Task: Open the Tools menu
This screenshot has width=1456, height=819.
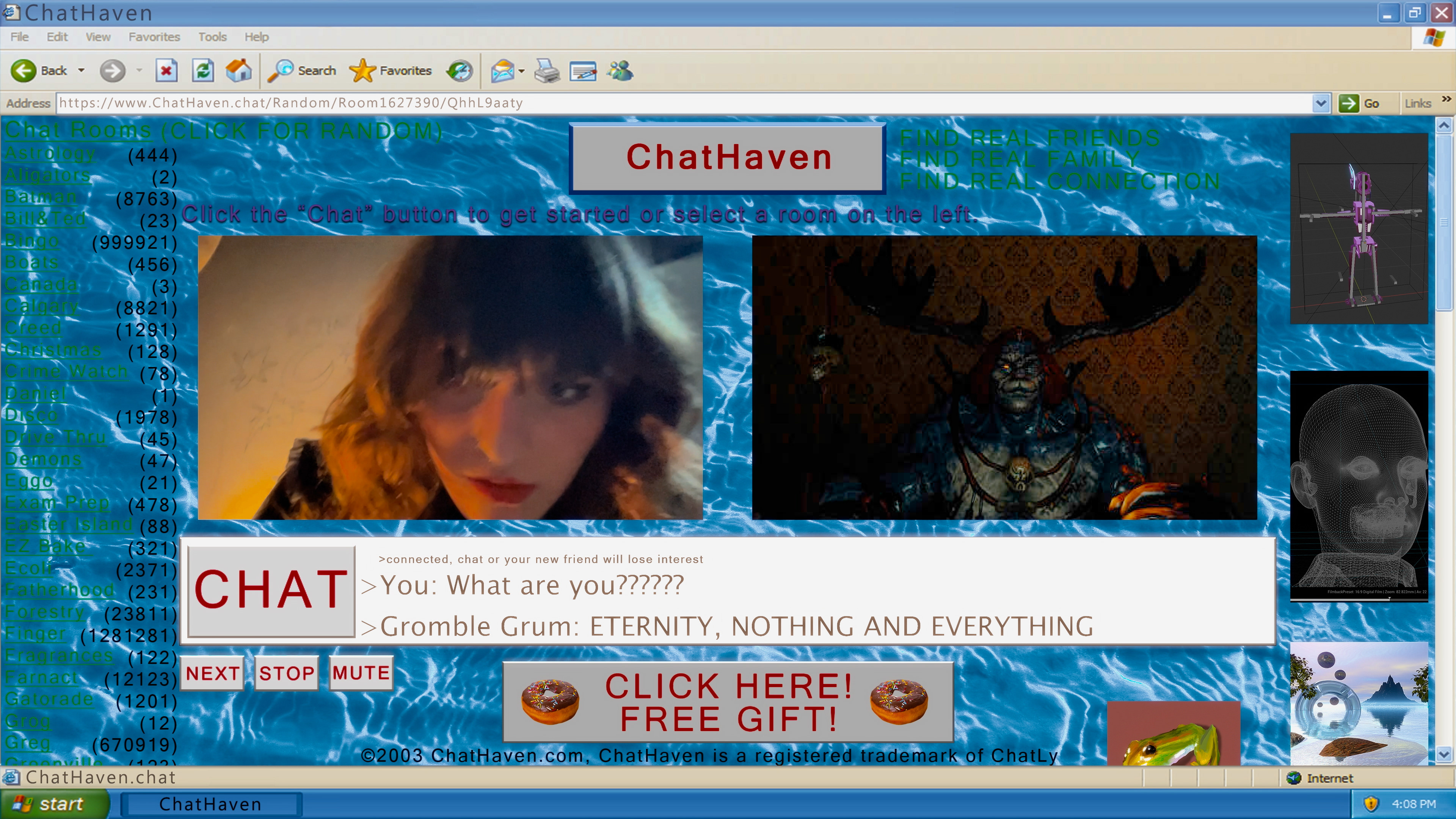Action: 212,37
